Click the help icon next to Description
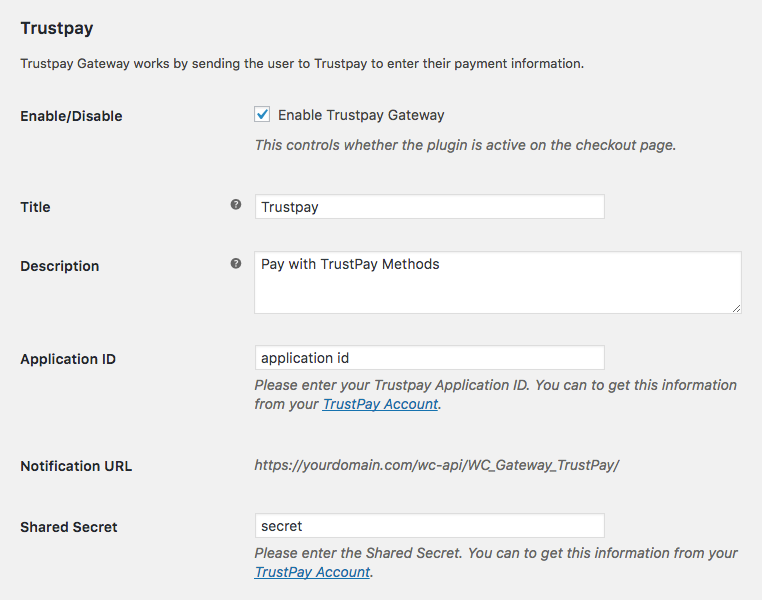The image size is (762, 600). [236, 263]
